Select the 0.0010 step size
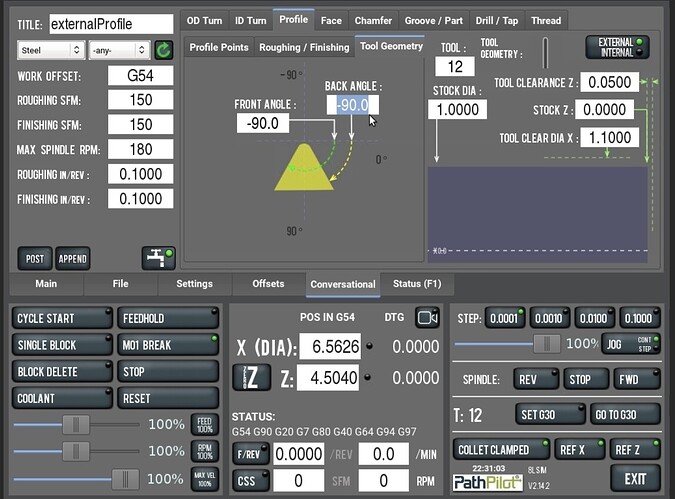 pyautogui.click(x=550, y=319)
